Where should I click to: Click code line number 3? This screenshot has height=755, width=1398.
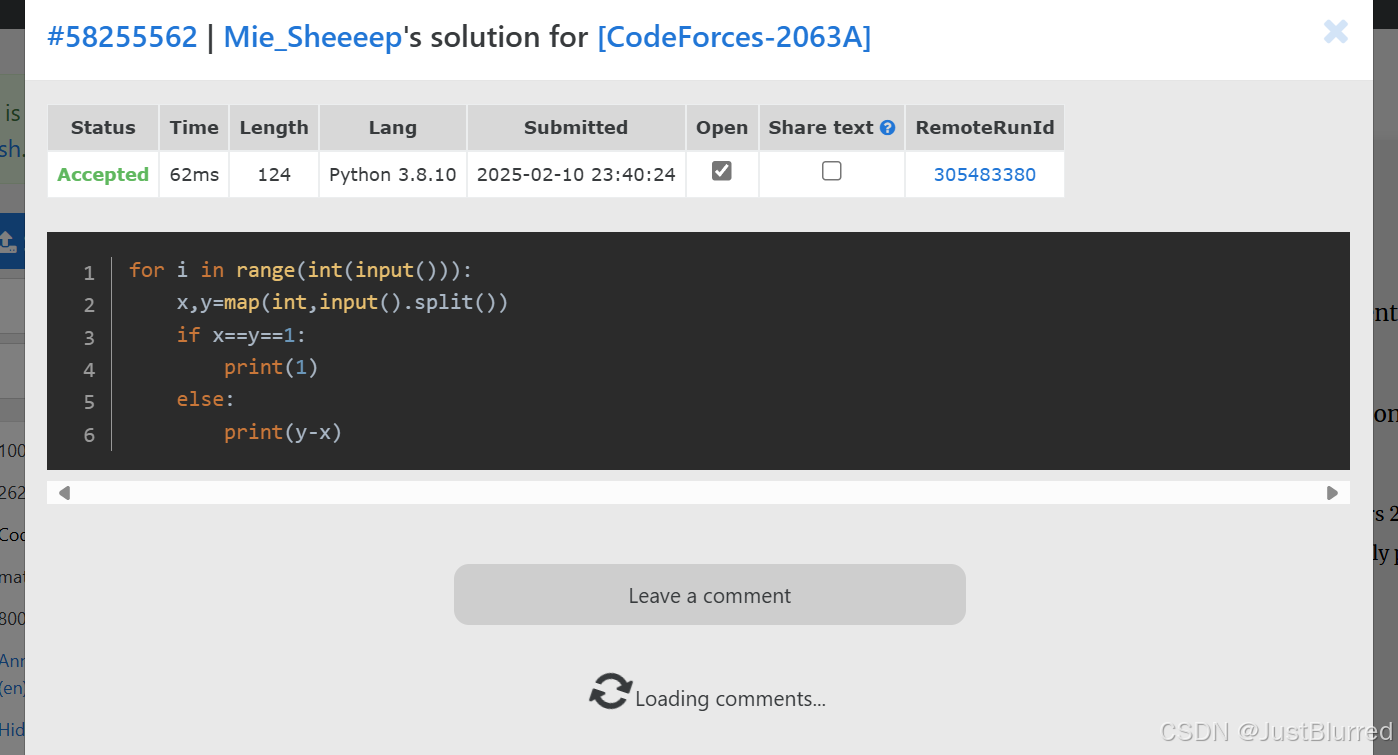point(89,337)
